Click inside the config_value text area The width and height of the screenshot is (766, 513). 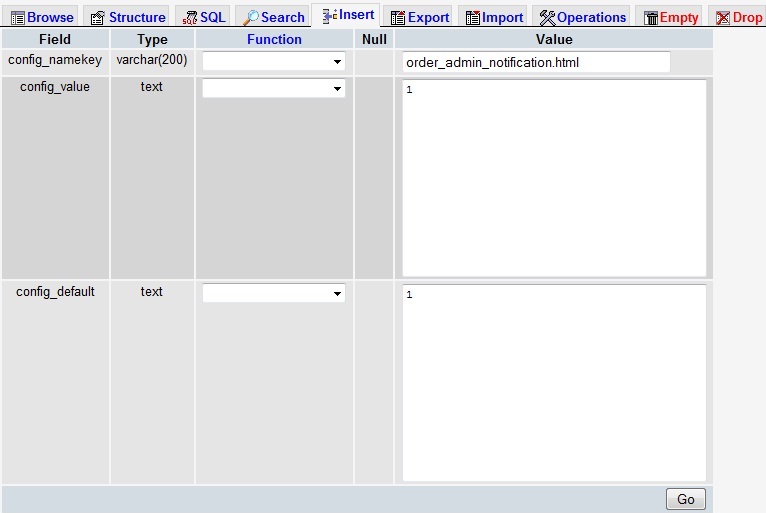[x=554, y=178]
